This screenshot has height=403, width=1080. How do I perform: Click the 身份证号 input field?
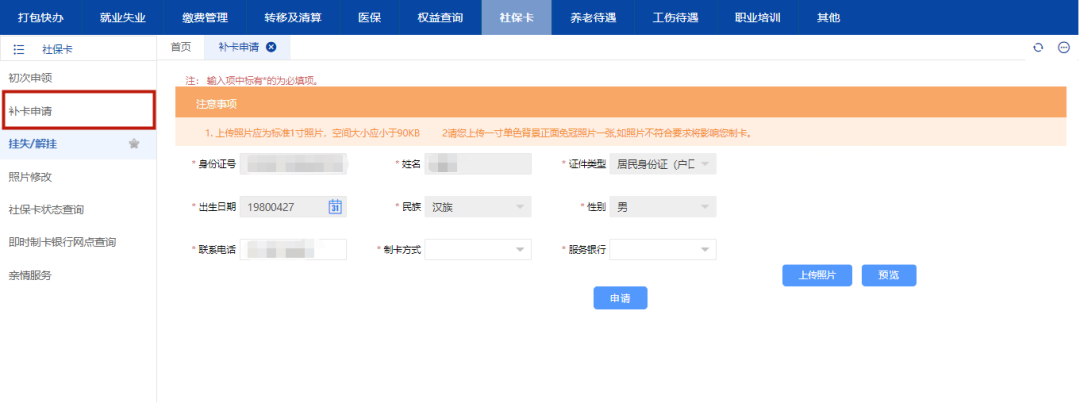point(293,164)
